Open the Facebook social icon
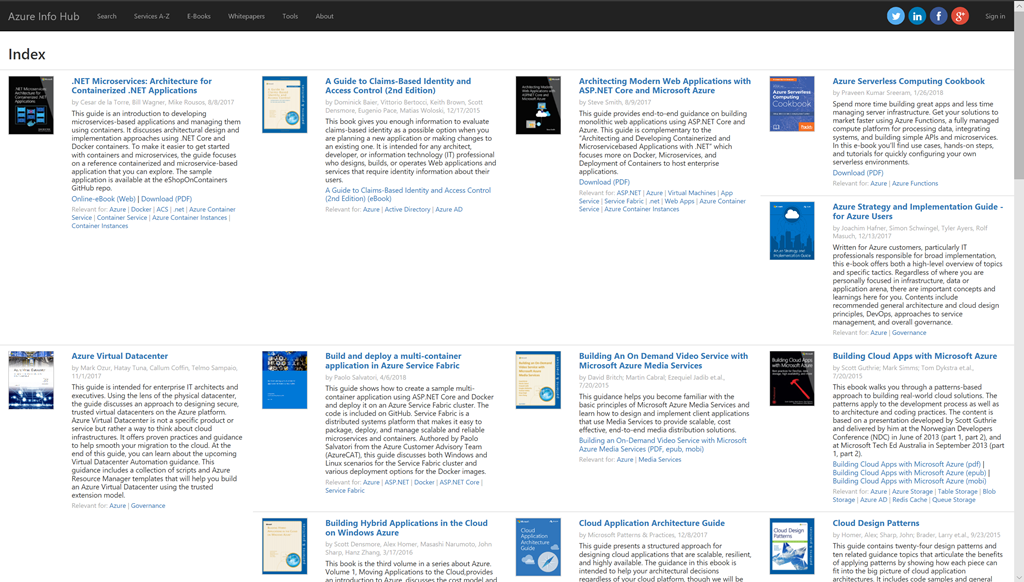This screenshot has height=582, width=1024. pos(938,16)
